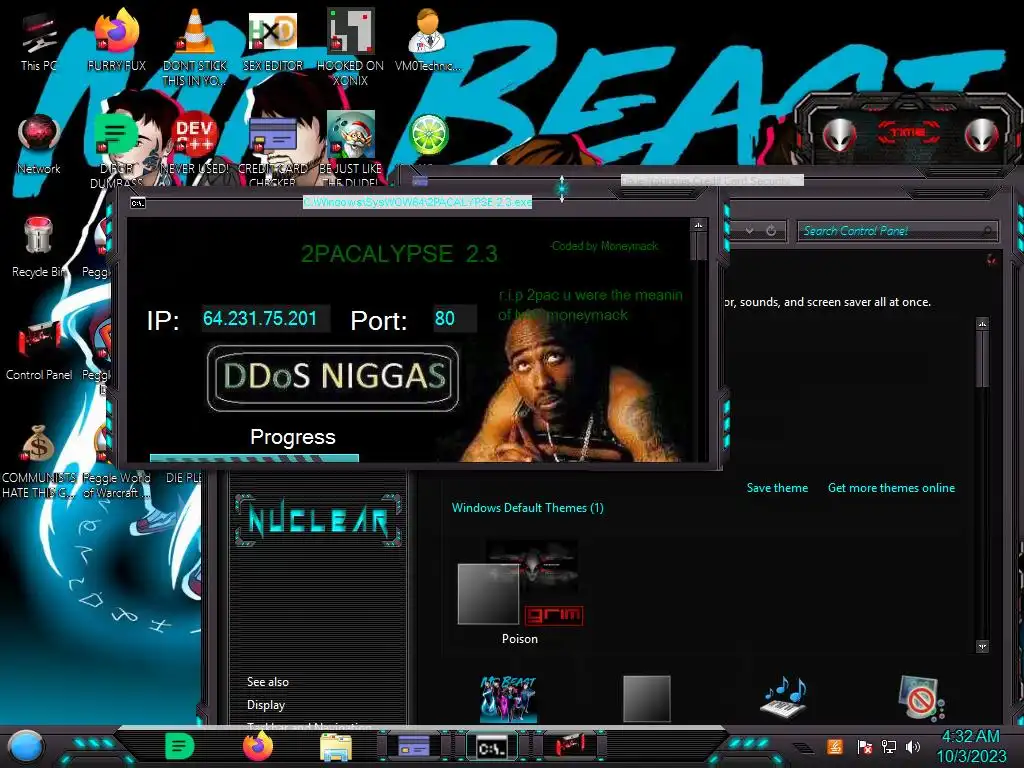Click the network tray icon
The height and width of the screenshot is (768, 1024).
tap(889, 746)
